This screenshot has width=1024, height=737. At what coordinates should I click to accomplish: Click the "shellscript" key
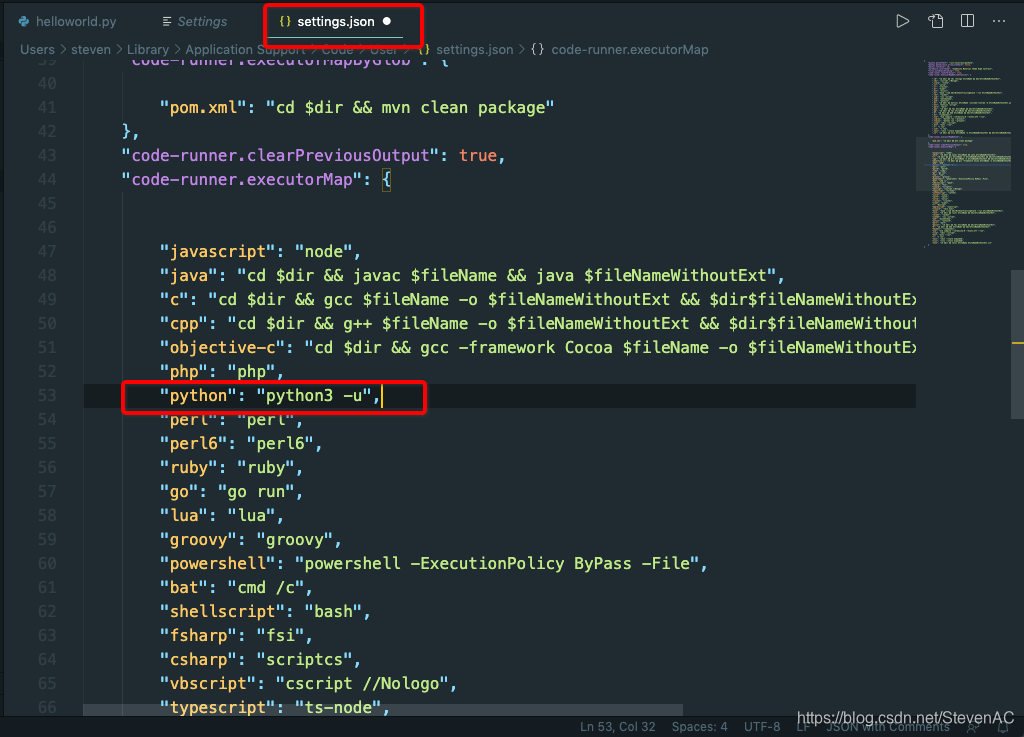(223, 612)
